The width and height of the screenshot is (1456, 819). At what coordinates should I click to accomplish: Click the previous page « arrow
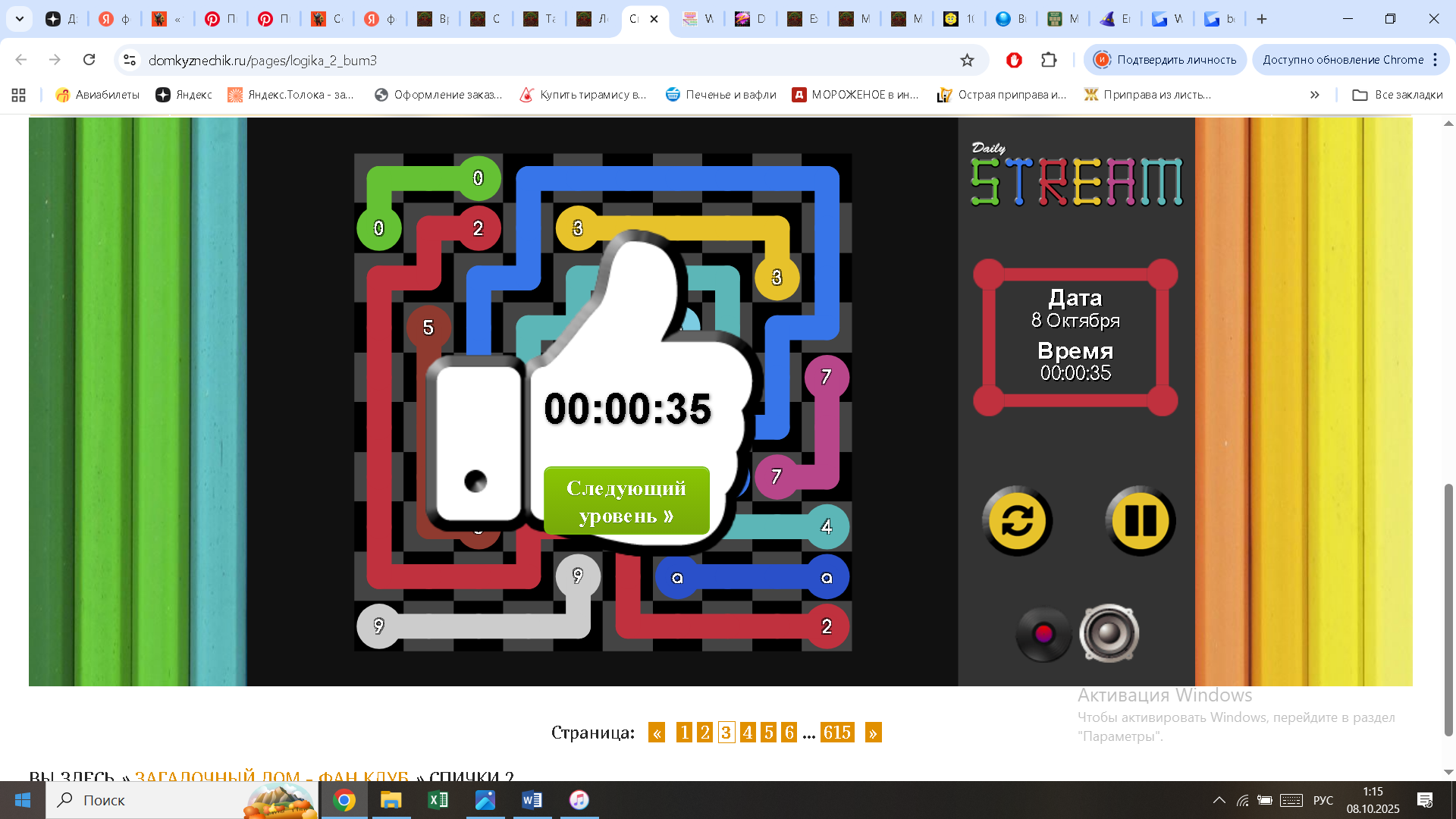click(x=657, y=733)
